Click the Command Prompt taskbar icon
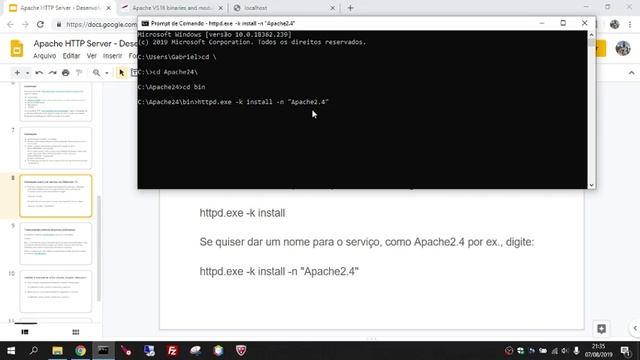 click(x=103, y=351)
